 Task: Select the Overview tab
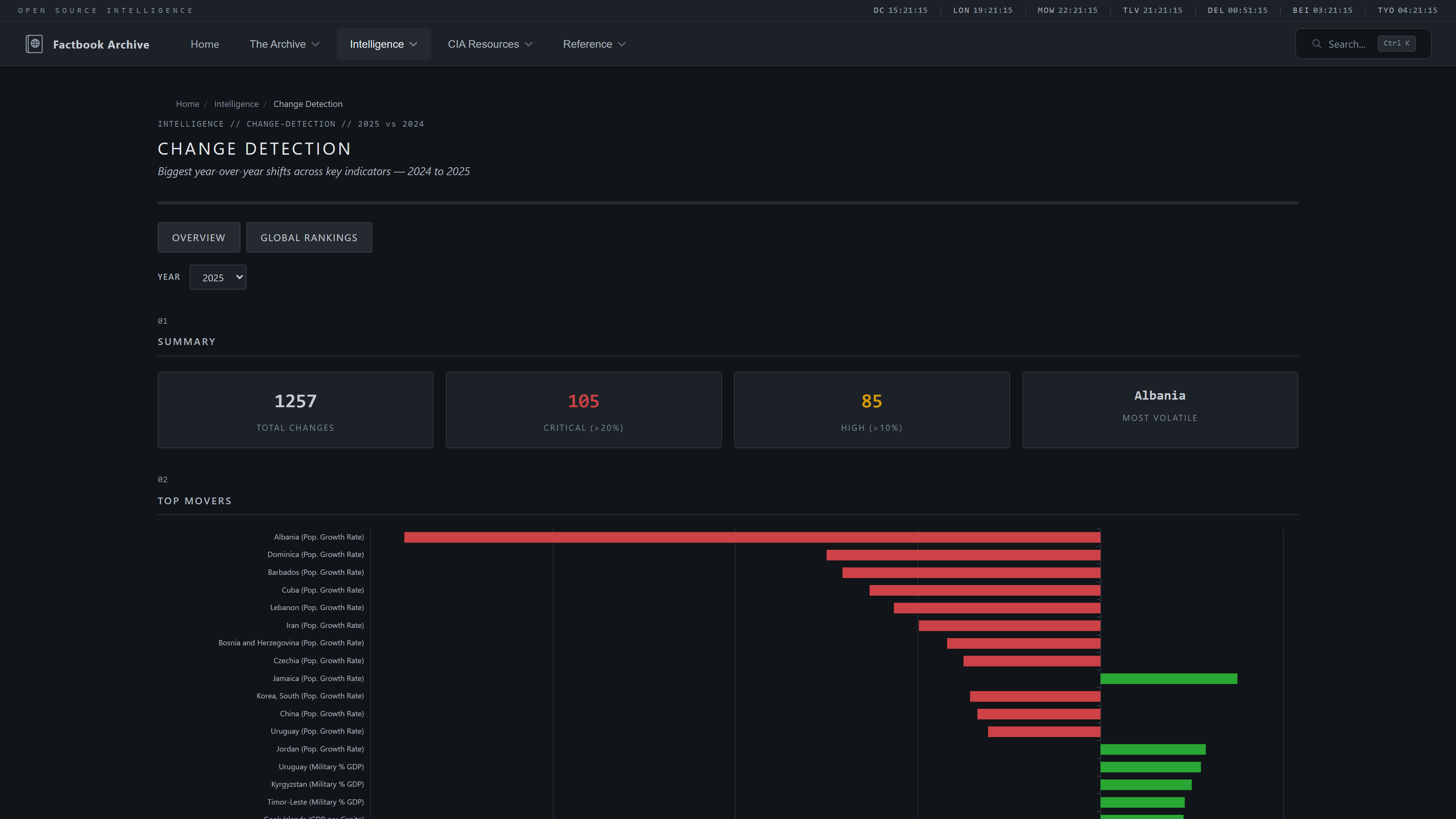tap(198, 237)
